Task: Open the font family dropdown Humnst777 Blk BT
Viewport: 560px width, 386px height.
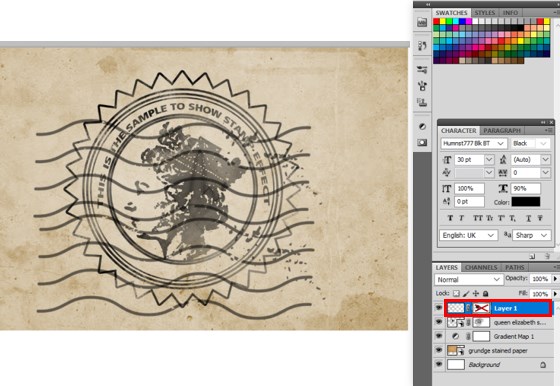Action: [x=474, y=144]
